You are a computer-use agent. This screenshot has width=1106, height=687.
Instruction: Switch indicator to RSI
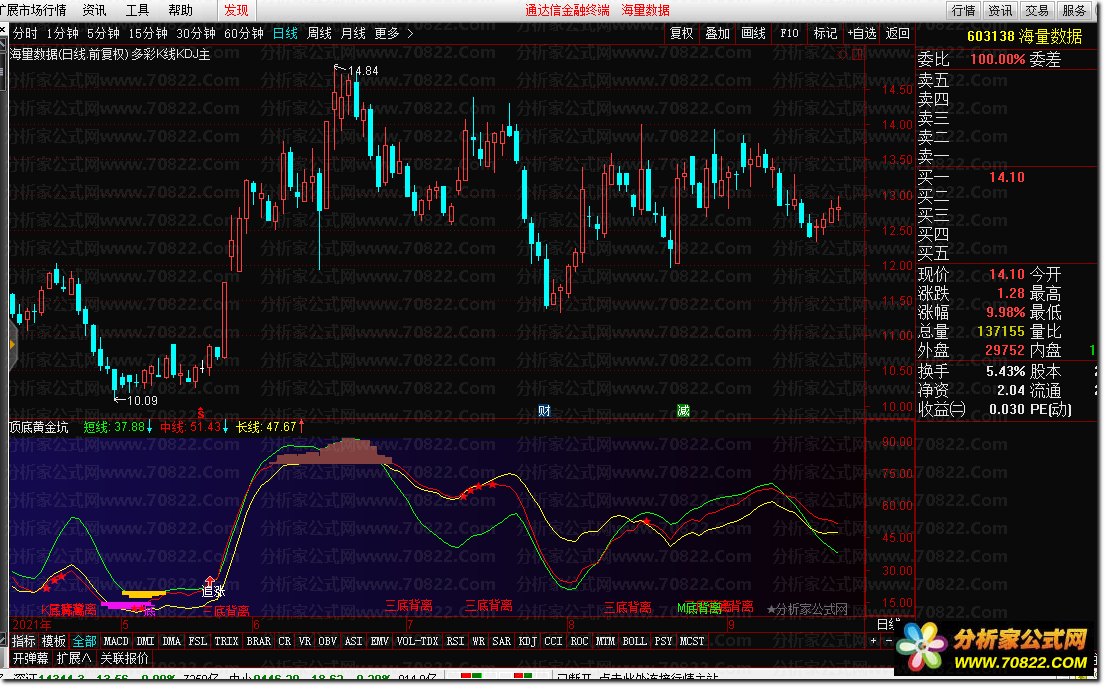pos(455,641)
